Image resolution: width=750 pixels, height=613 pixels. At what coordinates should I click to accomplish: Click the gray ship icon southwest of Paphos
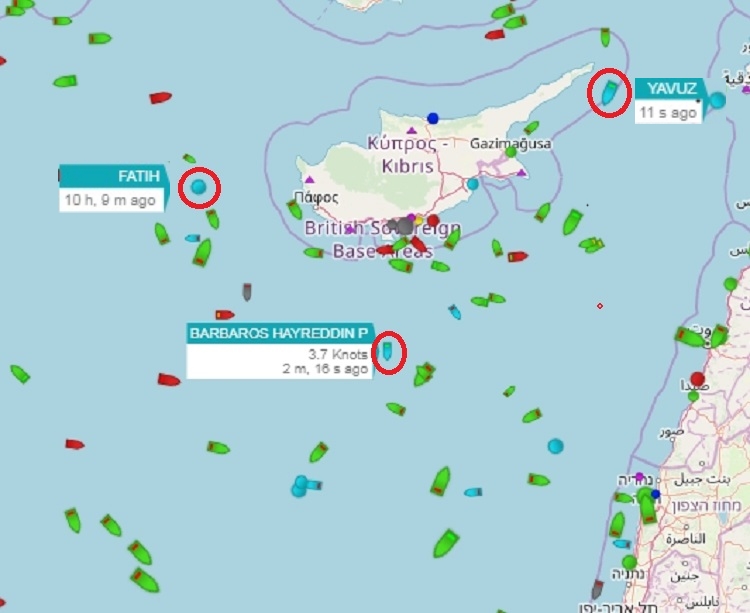pyautogui.click(x=247, y=292)
